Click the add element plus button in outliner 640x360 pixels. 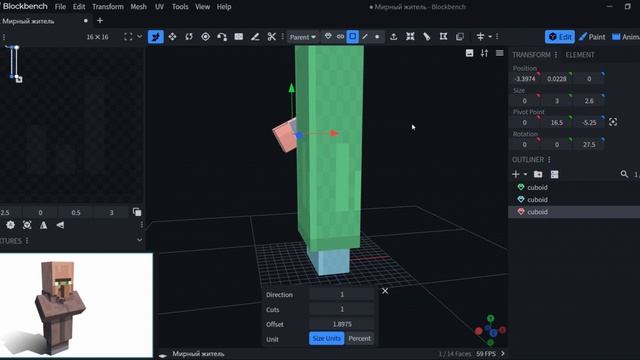pyautogui.click(x=516, y=174)
